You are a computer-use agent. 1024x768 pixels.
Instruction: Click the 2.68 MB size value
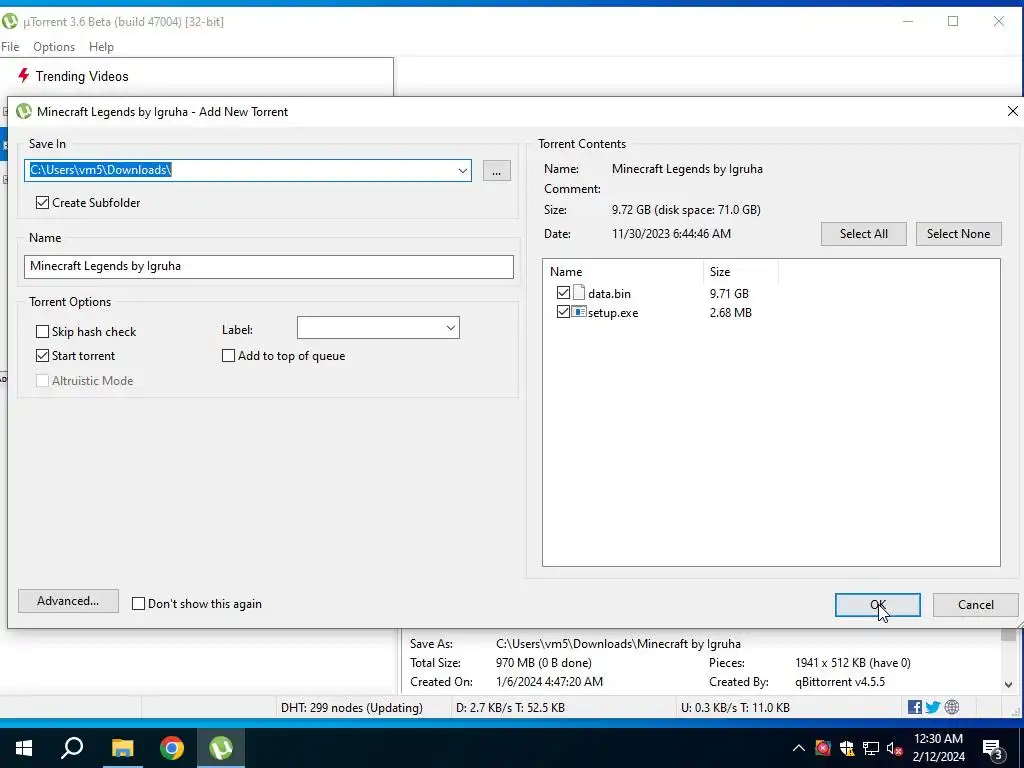[x=730, y=312]
